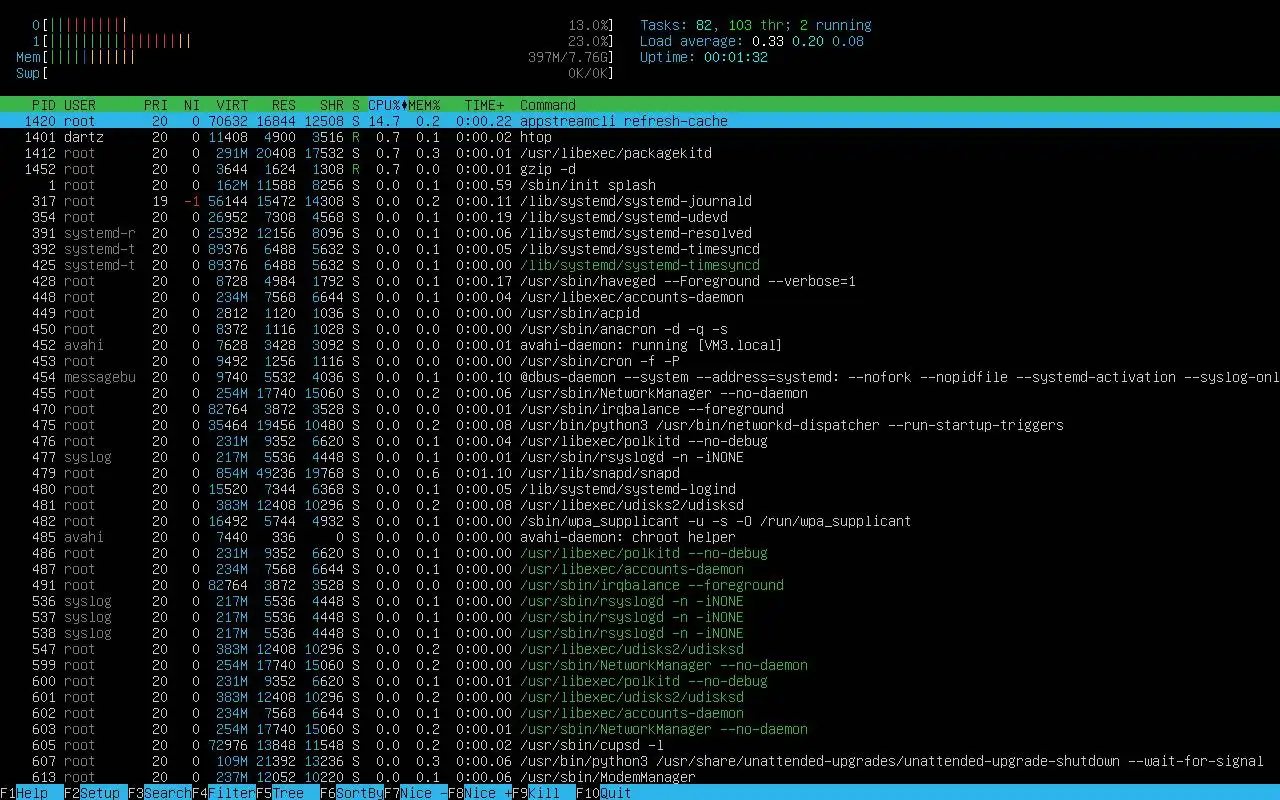Screen dimensions: 1280x800
Task: Switch to Tree view via F5
Action: [x=288, y=793]
